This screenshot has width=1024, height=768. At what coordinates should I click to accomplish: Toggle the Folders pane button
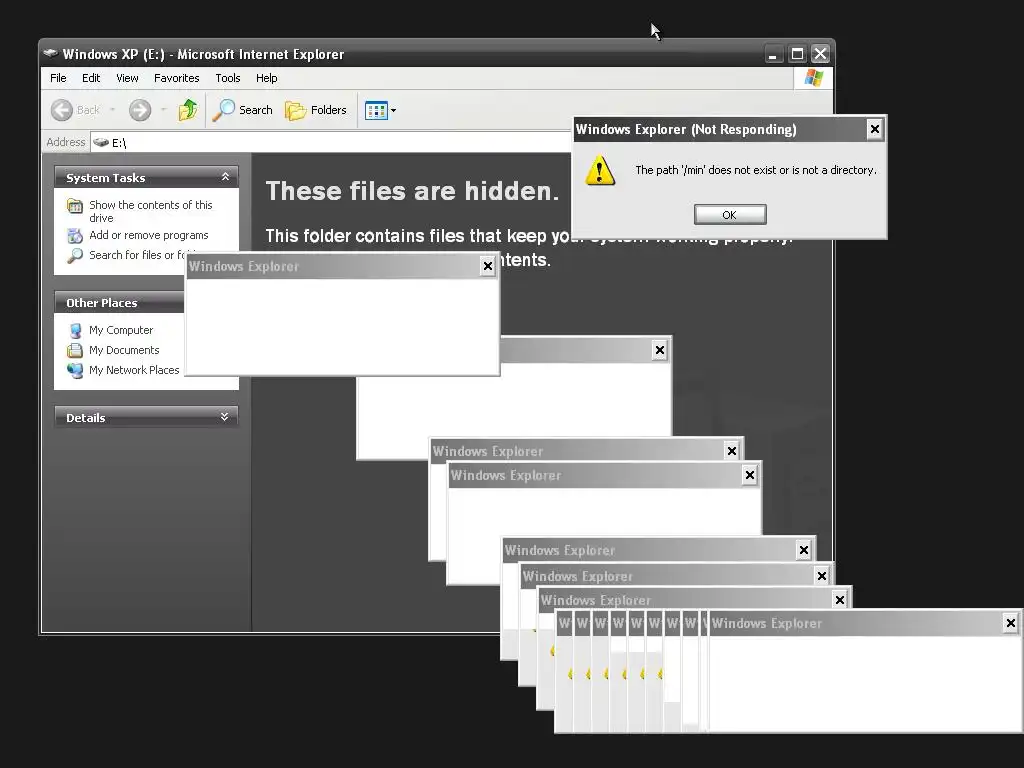[x=315, y=110]
